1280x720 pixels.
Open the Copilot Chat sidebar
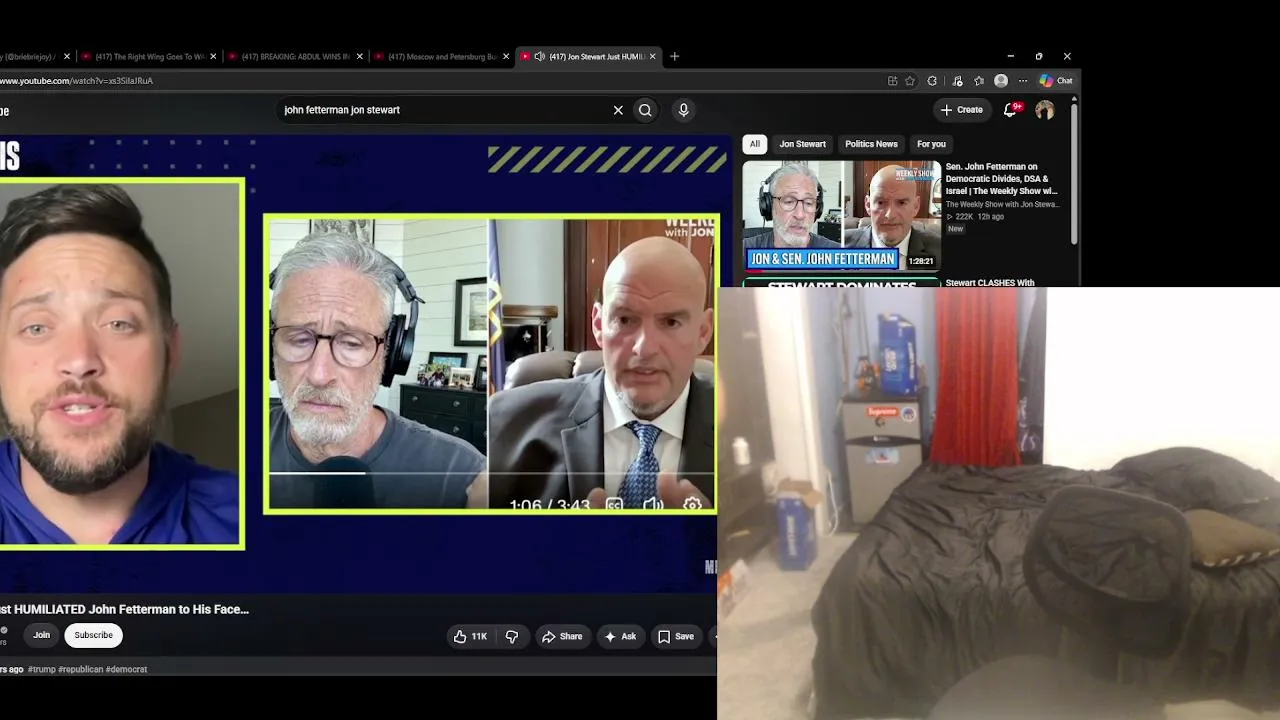[x=1056, y=81]
